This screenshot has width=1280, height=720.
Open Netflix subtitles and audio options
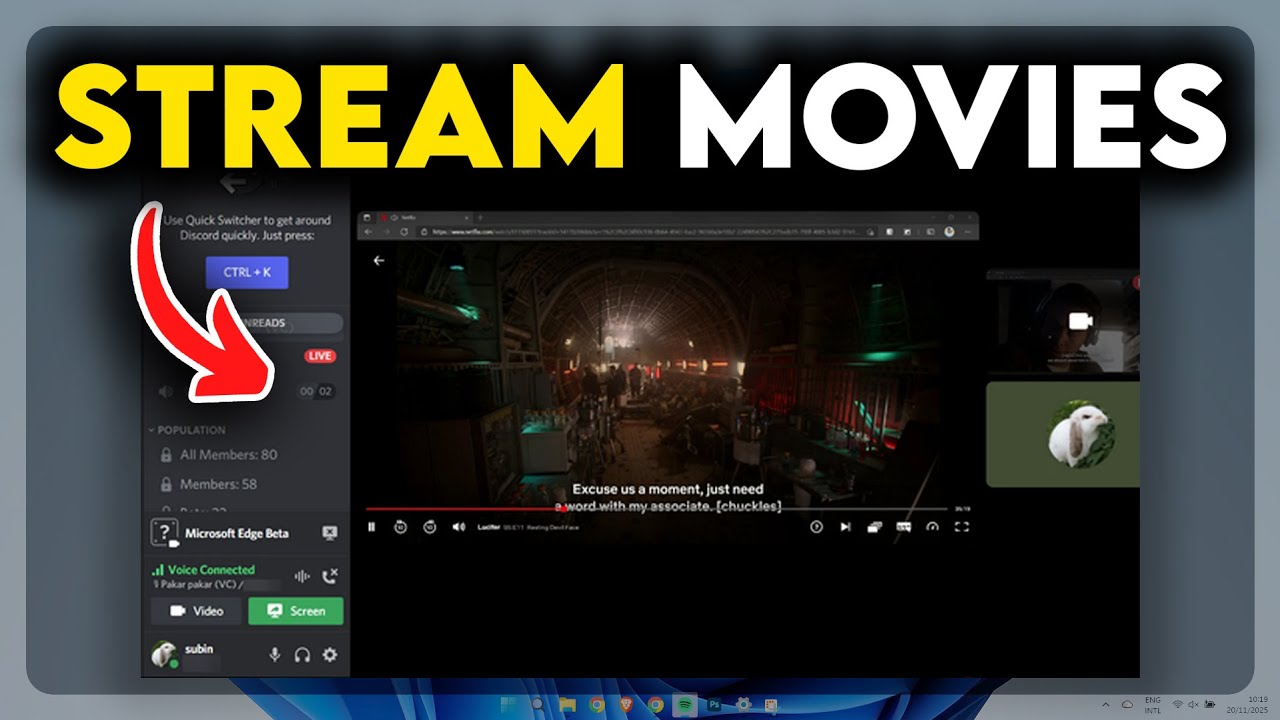coord(903,527)
